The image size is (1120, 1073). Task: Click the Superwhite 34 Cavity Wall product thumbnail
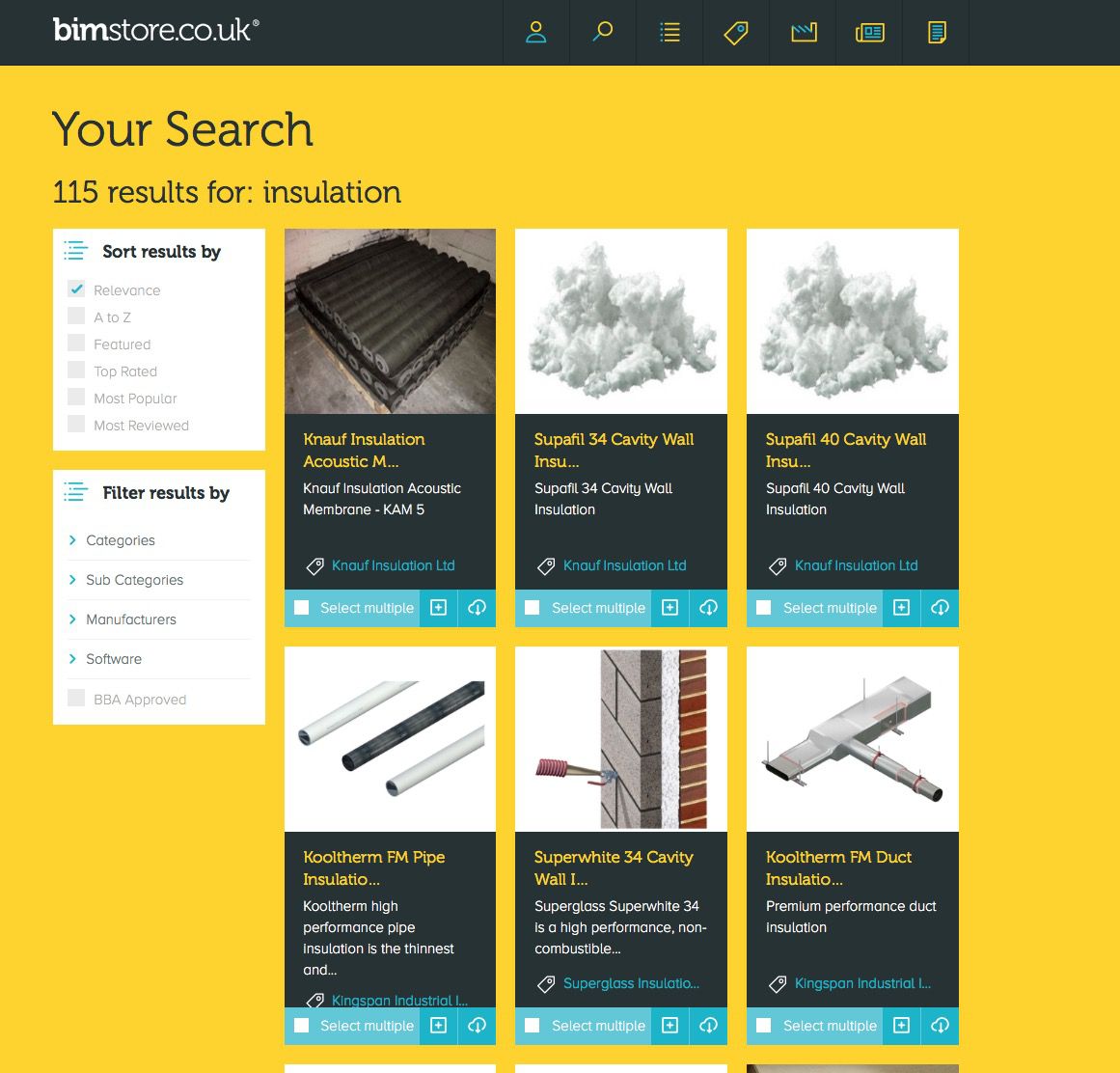(620, 737)
